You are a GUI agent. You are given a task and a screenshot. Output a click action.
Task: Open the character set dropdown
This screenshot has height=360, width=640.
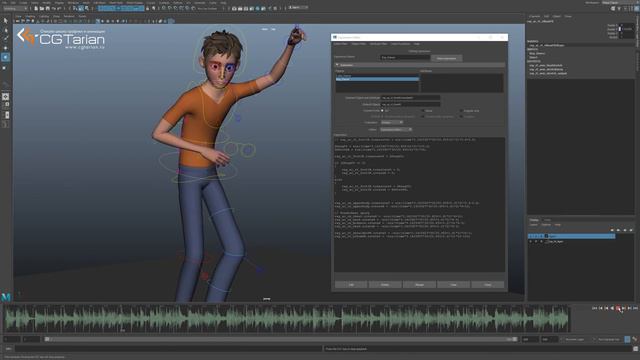609,339
